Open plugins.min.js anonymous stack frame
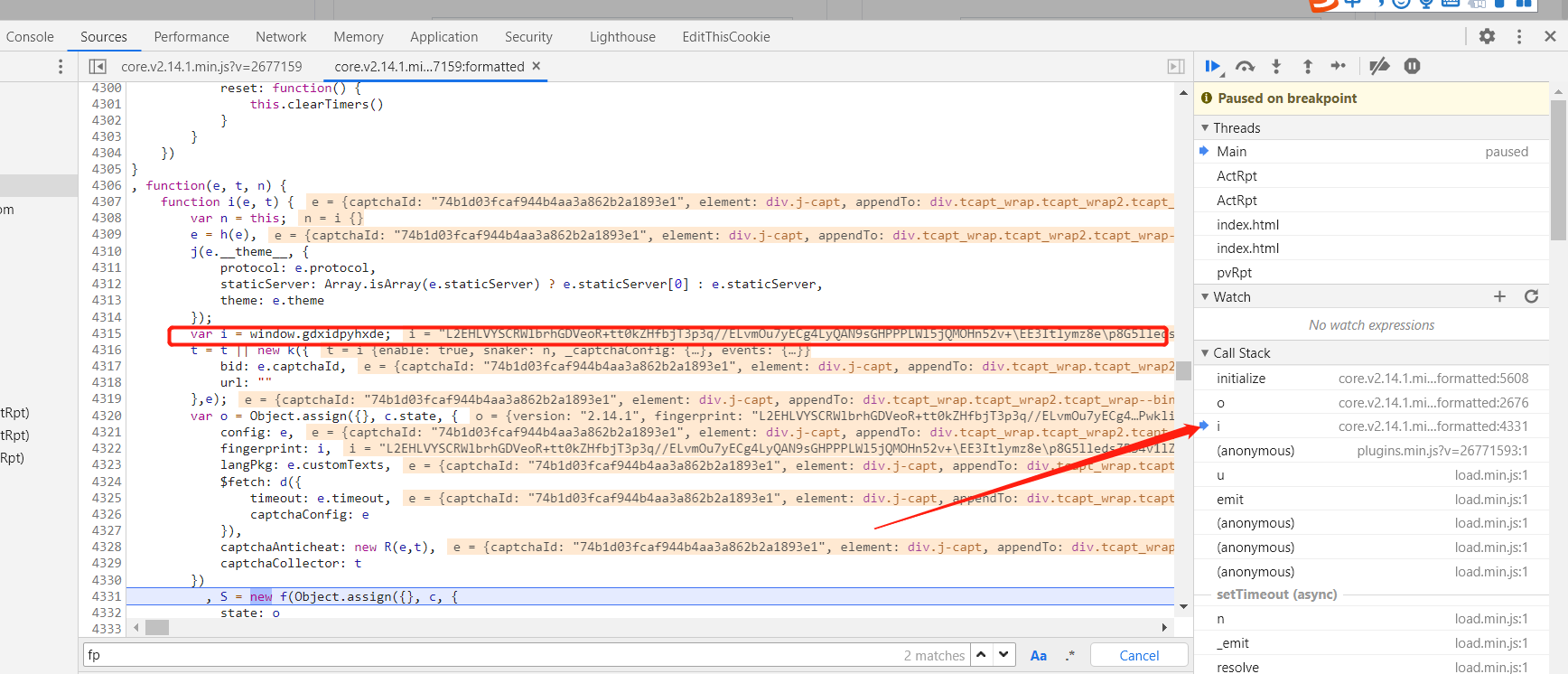This screenshot has height=674, width=1568. (x=1372, y=451)
